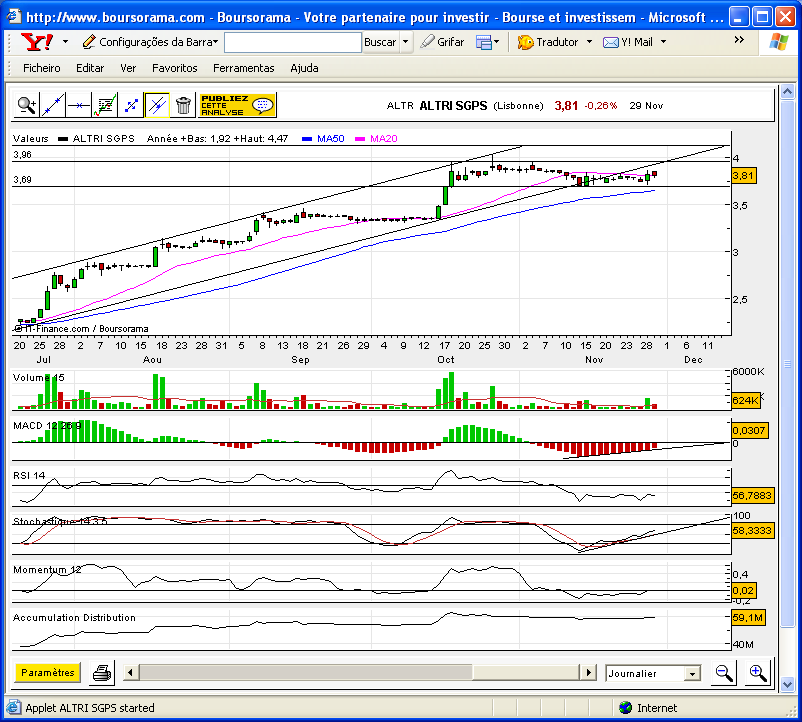Click the -0,26% change value
The width and height of the screenshot is (802, 722).
pos(601,106)
